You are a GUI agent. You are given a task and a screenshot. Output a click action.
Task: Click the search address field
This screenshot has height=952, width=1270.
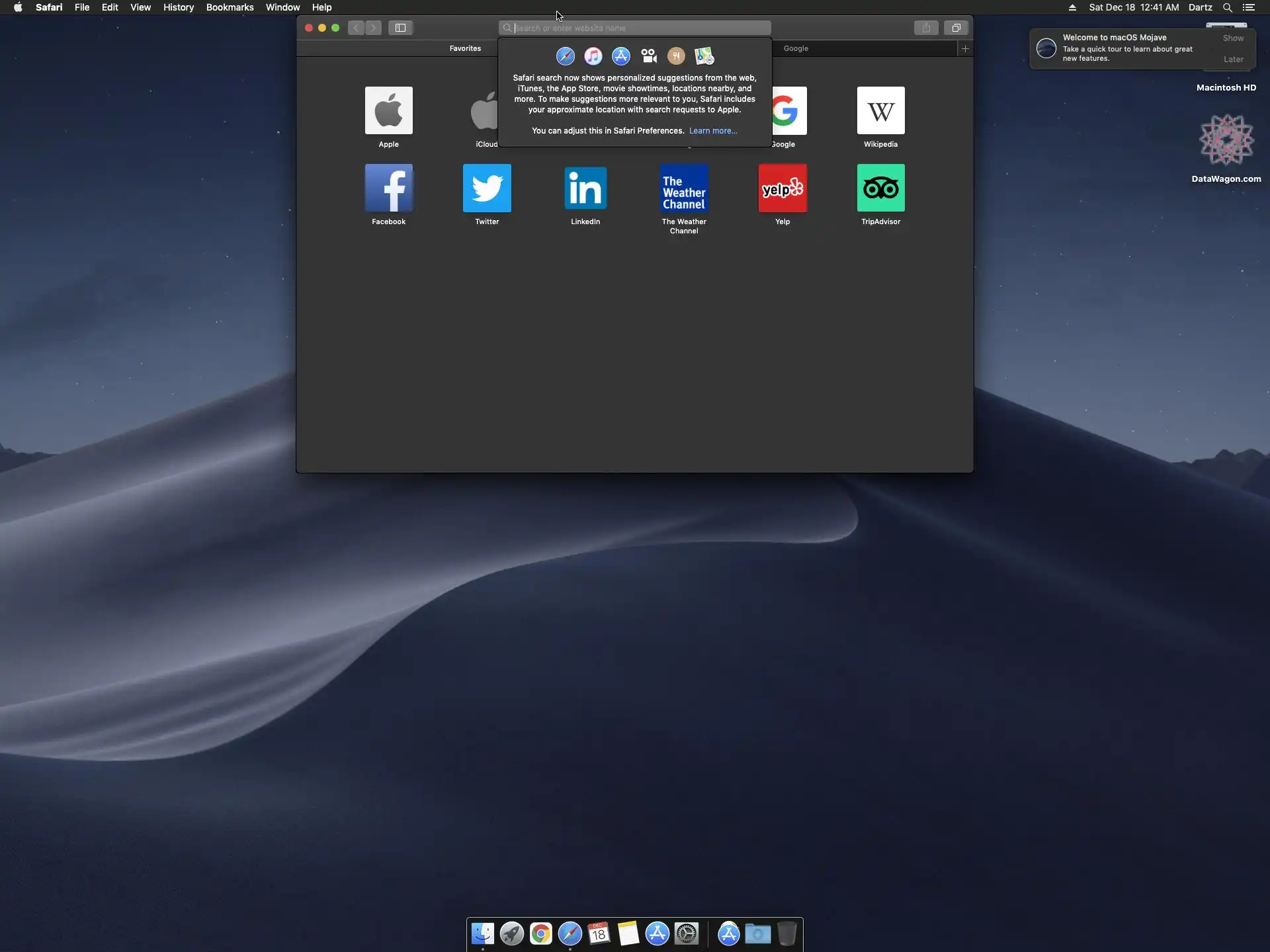pyautogui.click(x=635, y=28)
